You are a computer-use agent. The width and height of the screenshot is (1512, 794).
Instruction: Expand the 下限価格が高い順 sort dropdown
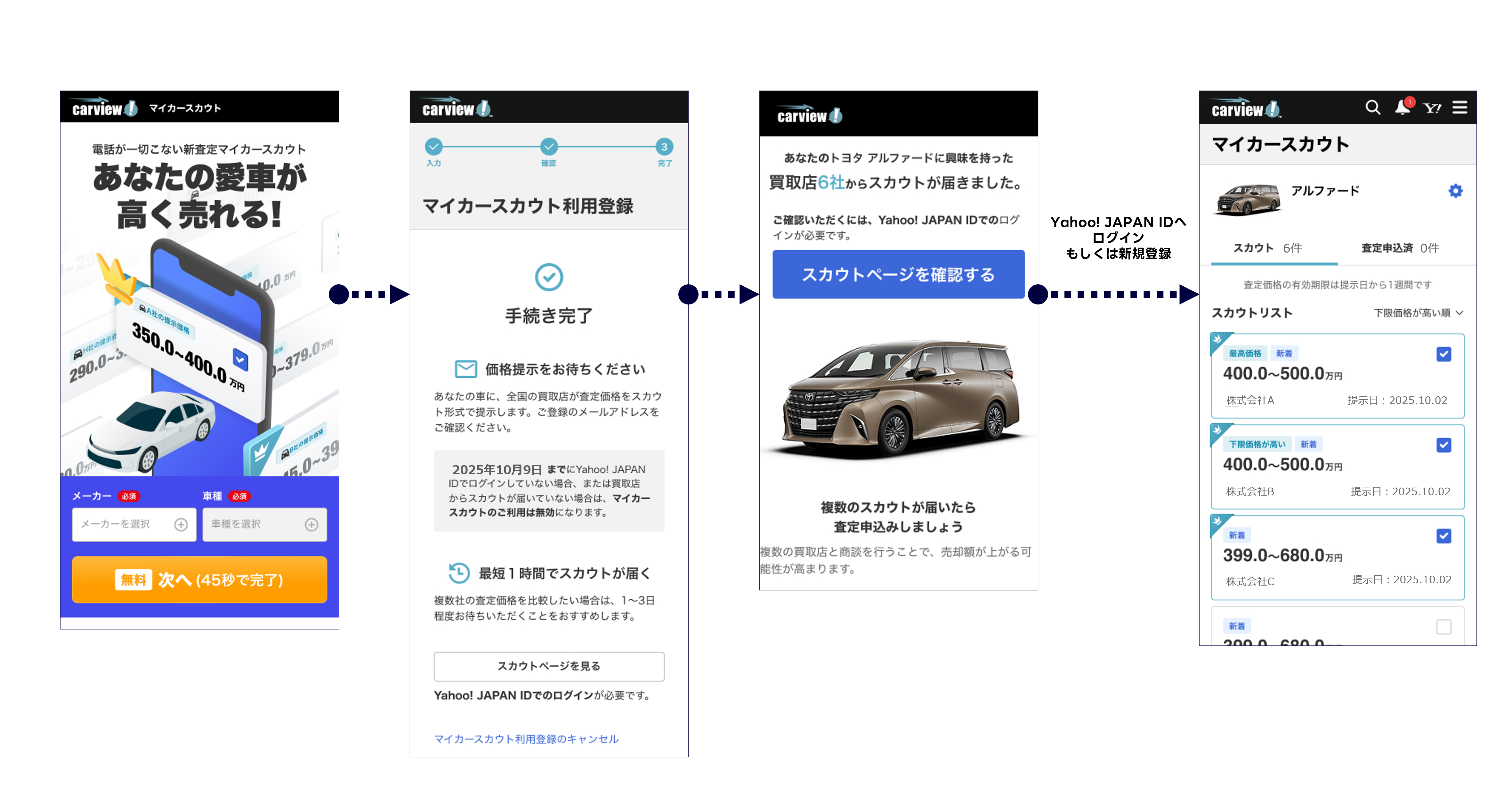click(x=1418, y=313)
